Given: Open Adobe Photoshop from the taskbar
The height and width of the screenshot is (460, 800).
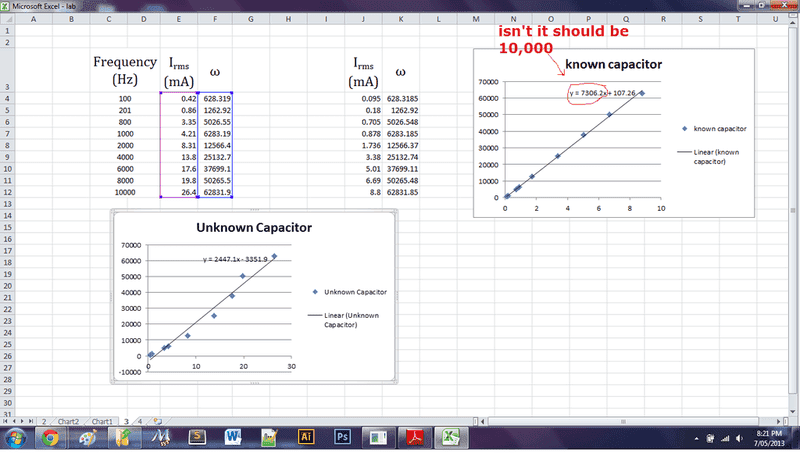Looking at the screenshot, I should click(341, 438).
